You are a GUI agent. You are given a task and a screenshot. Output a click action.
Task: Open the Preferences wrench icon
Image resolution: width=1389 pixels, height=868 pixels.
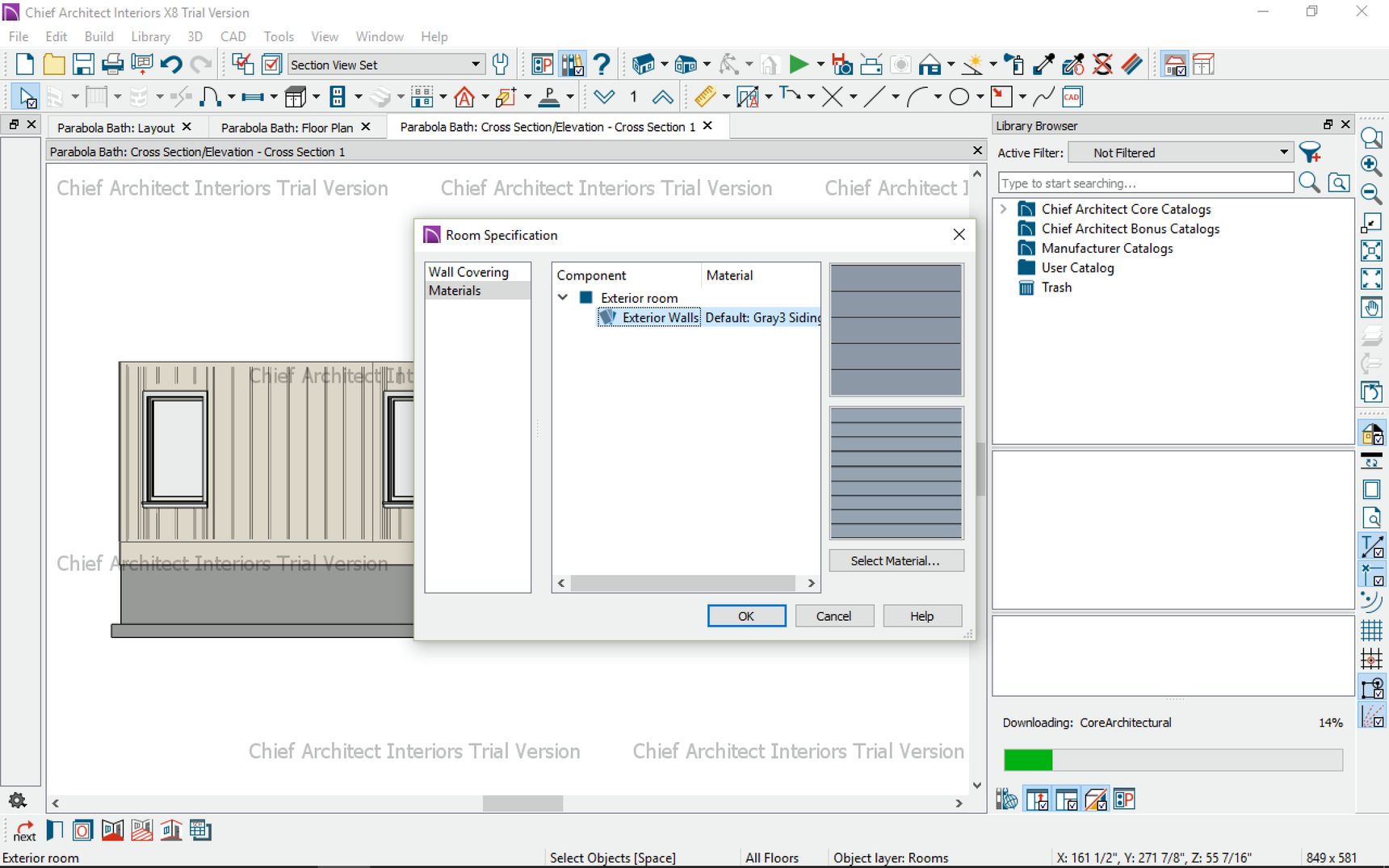501,65
